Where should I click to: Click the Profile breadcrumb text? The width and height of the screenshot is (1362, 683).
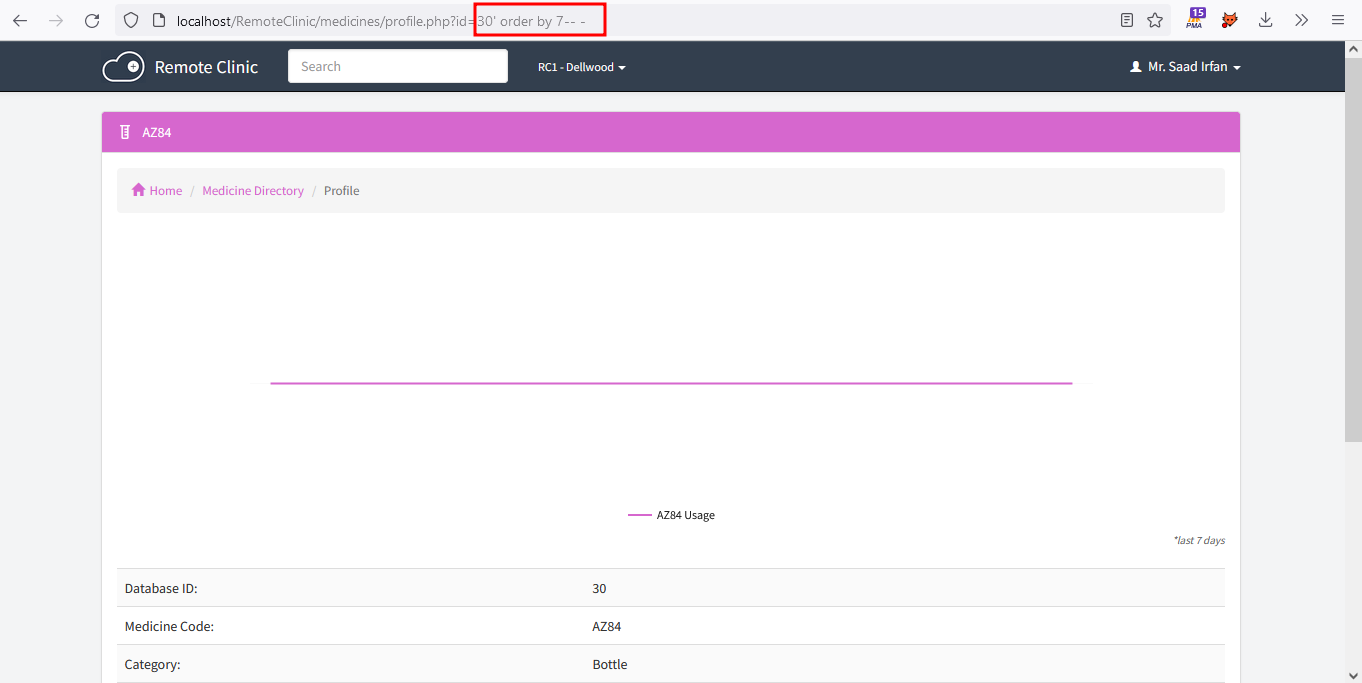point(341,190)
